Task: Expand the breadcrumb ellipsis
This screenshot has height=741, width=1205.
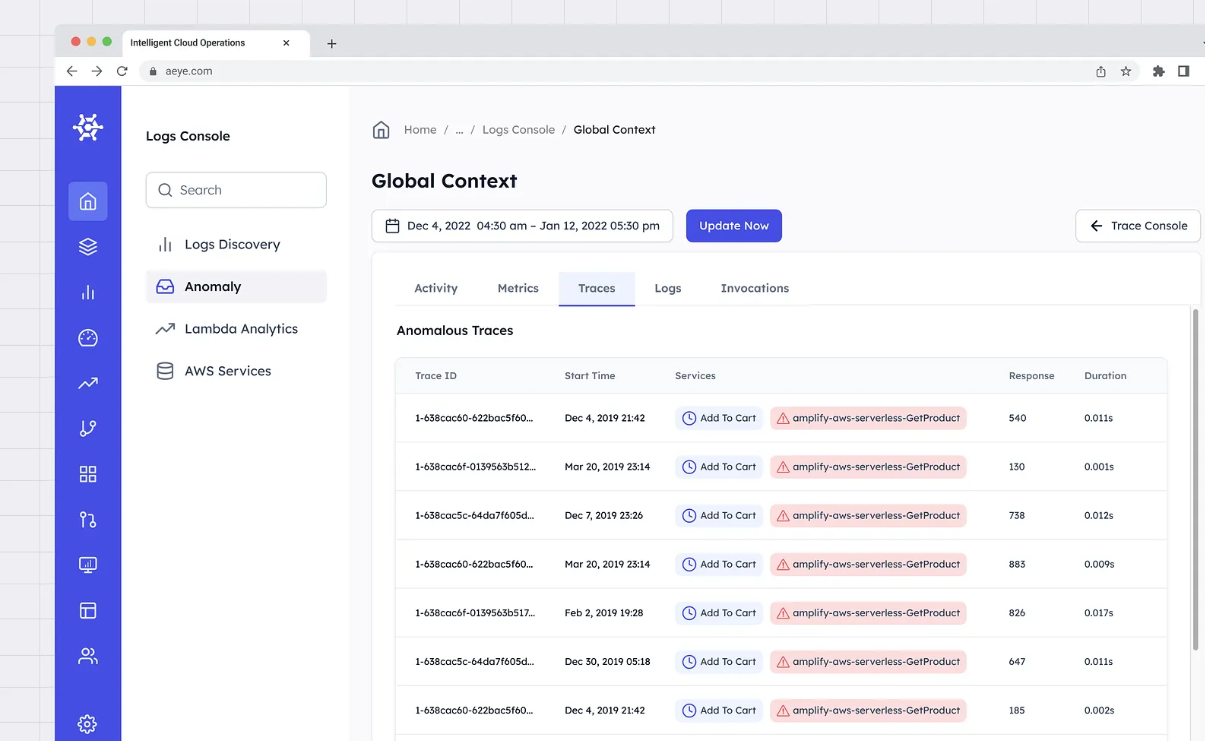Action: (459, 130)
